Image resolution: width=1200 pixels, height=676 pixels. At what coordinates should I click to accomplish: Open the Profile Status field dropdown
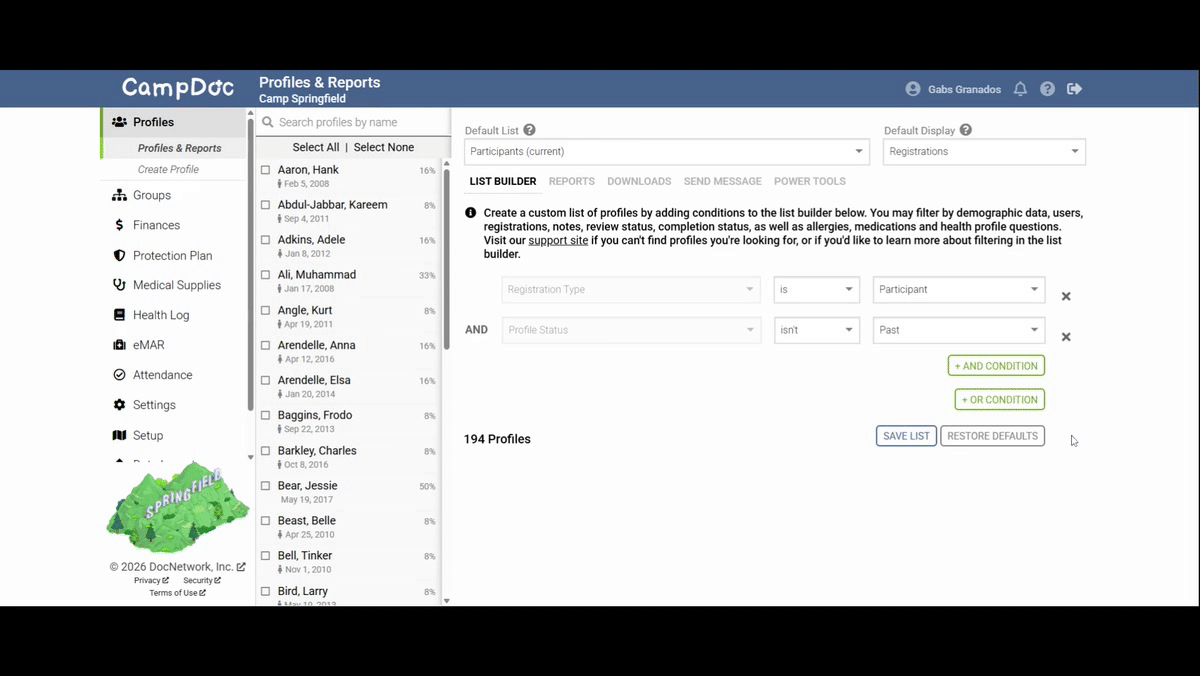click(x=631, y=330)
